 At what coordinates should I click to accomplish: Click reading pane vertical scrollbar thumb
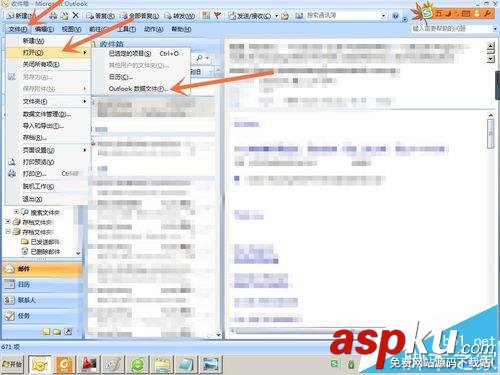pyautogui.click(x=490, y=133)
